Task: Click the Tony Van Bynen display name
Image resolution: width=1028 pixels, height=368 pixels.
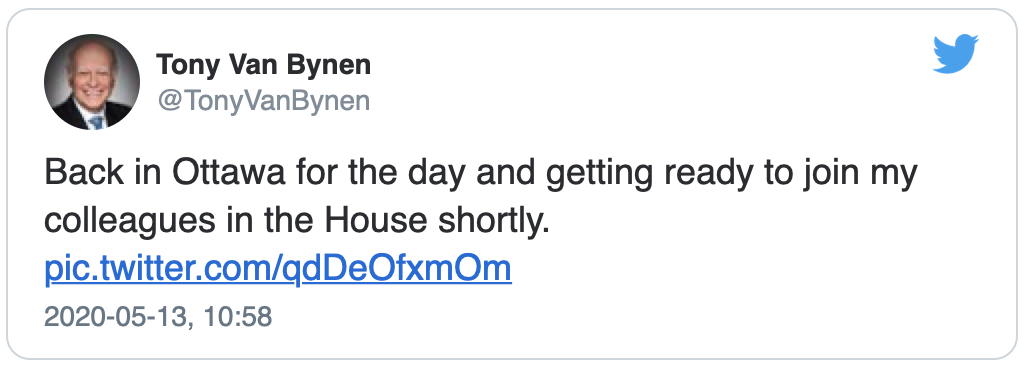Action: pyautogui.click(x=264, y=65)
